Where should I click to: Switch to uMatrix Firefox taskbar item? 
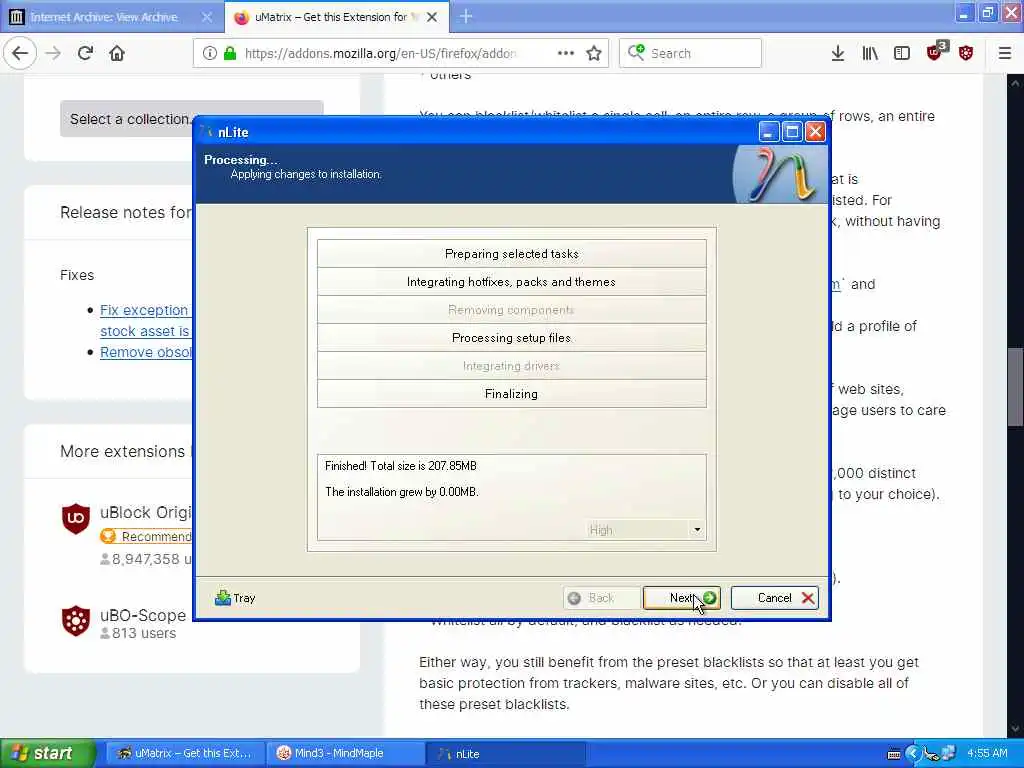click(185, 753)
